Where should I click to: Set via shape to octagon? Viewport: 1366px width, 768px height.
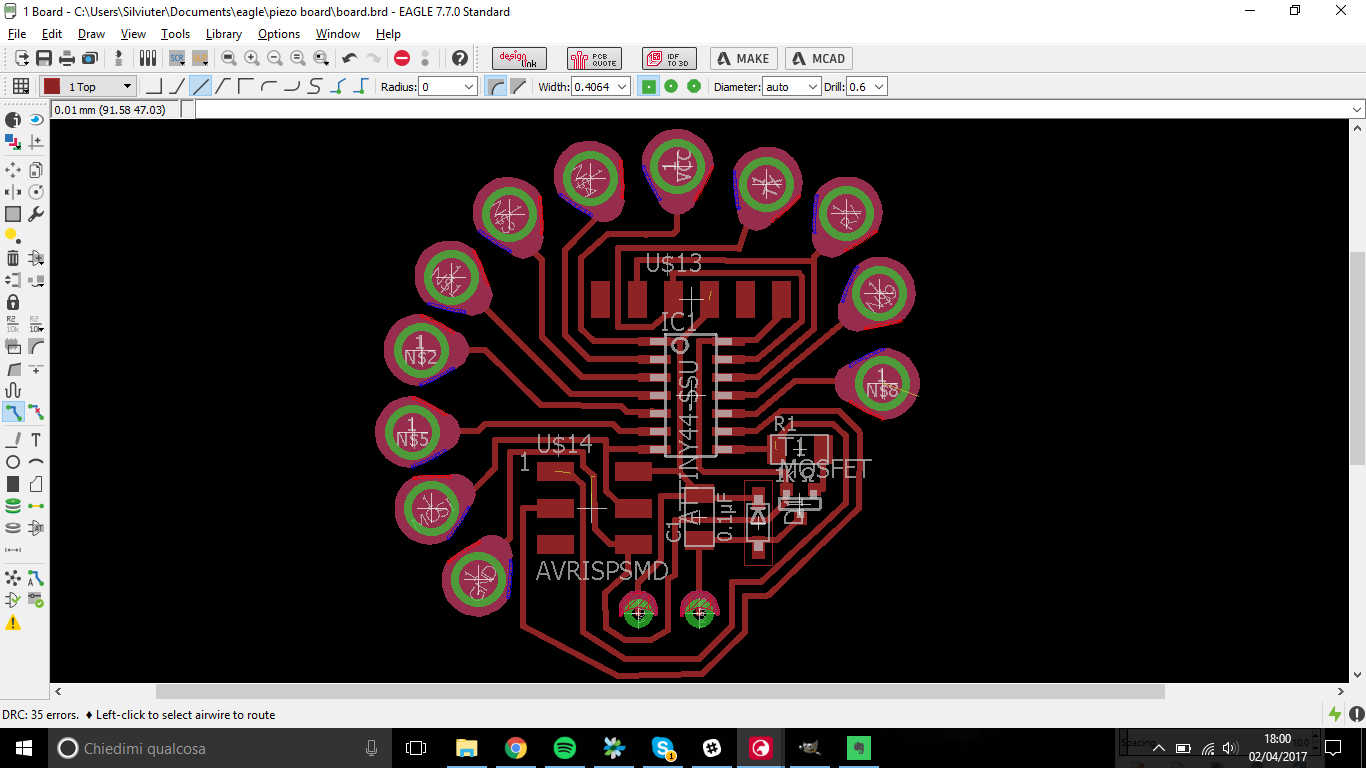(x=694, y=87)
